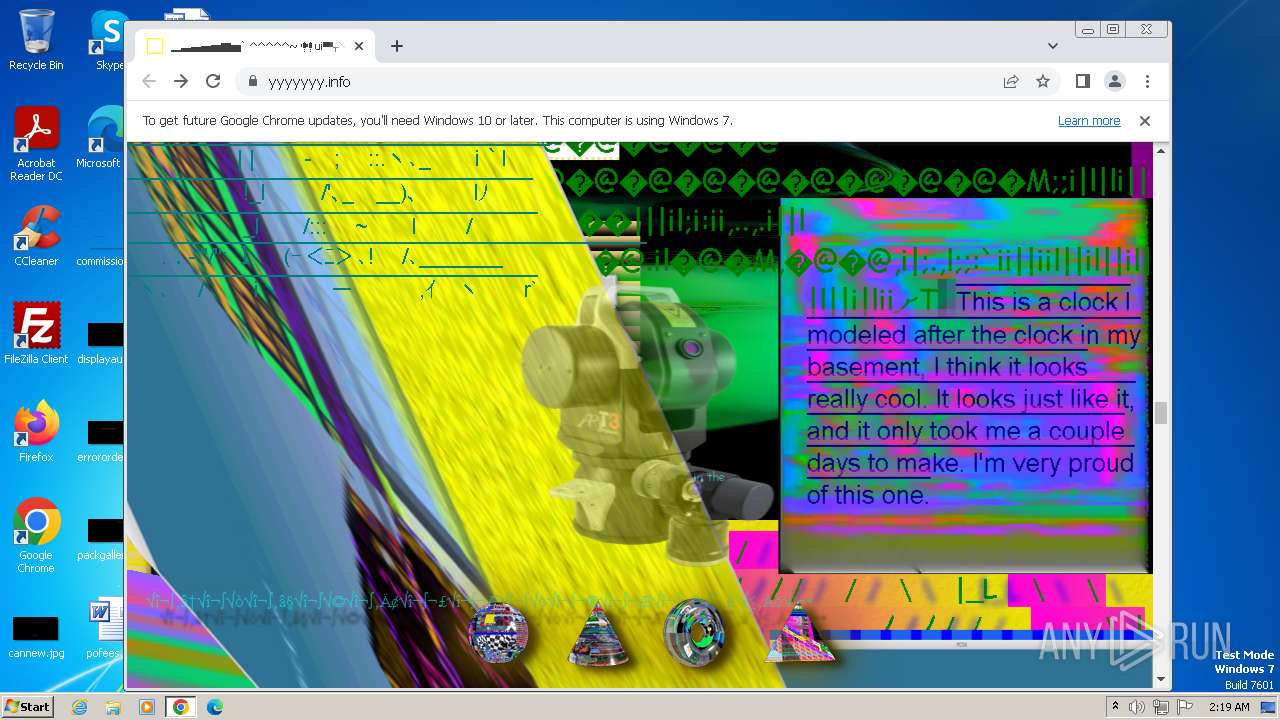The width and height of the screenshot is (1280, 720).
Task: Click the page scroll up arrow
Action: (1161, 151)
